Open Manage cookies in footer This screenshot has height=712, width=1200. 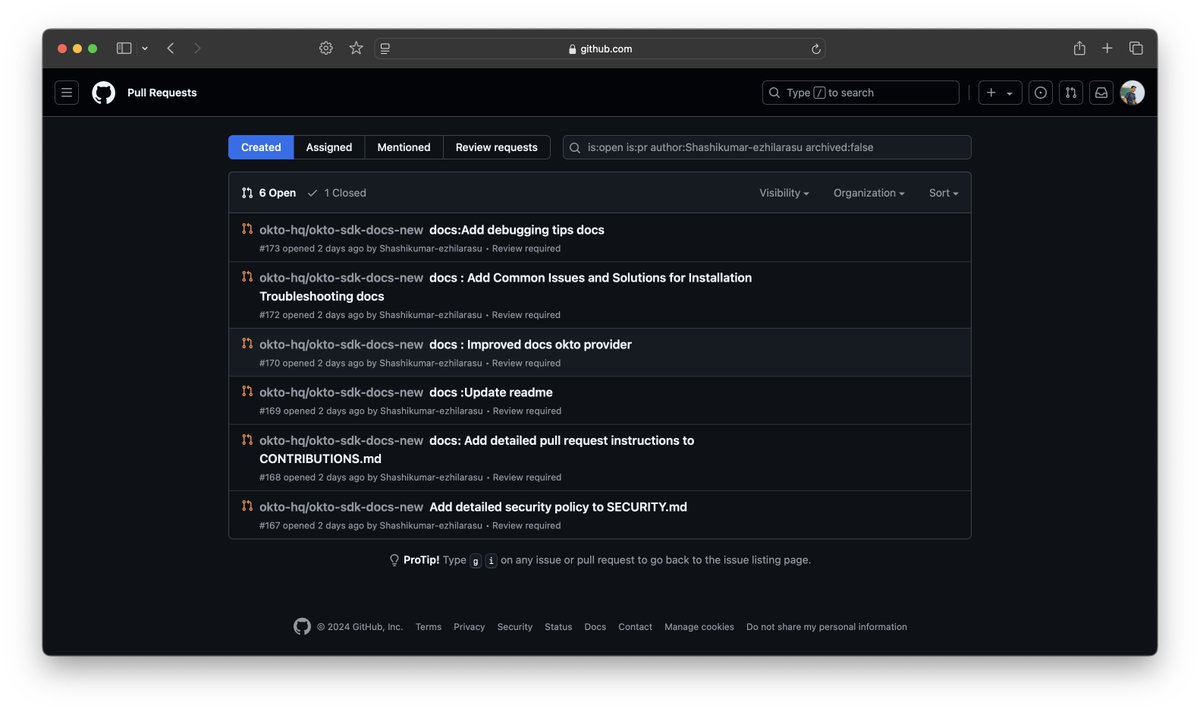tap(699, 627)
